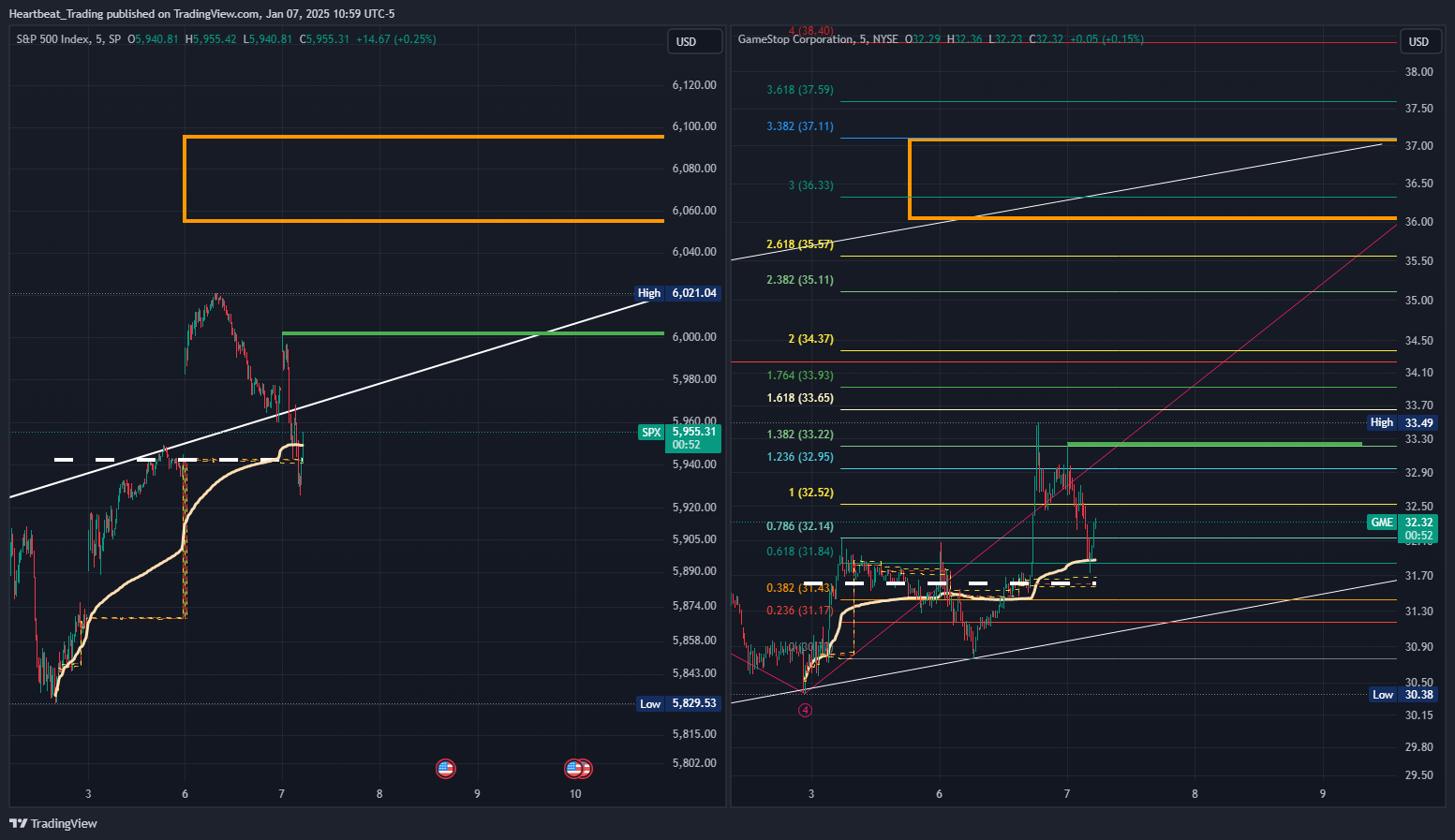Select the 1 (32.52) Fibonacci label
This screenshot has width=1455, height=840.
click(811, 493)
